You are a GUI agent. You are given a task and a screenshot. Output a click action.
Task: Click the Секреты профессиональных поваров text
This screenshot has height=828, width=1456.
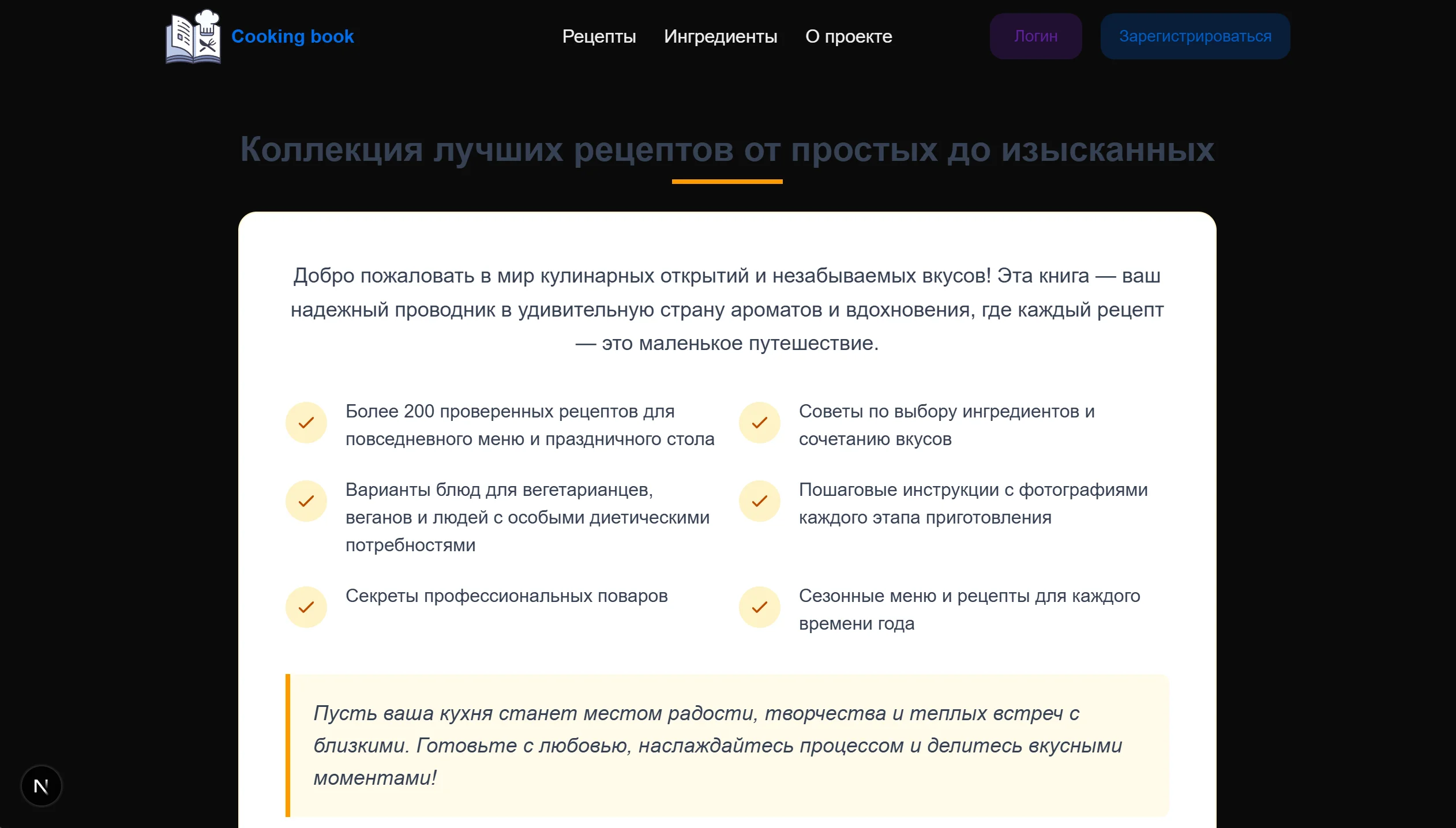pyautogui.click(x=506, y=596)
